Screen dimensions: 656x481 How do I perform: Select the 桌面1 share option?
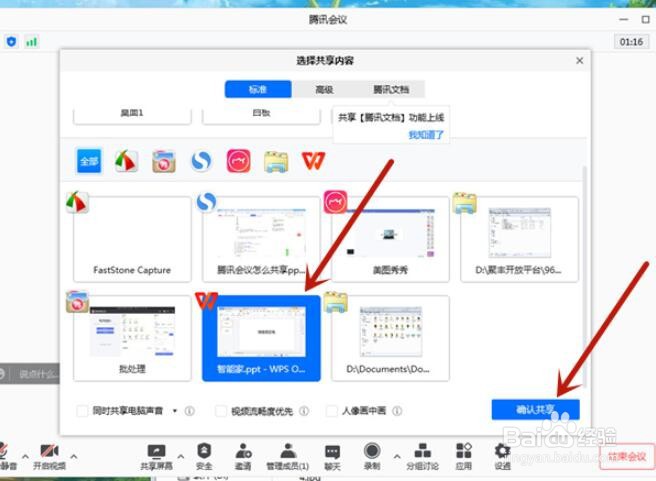pyautogui.click(x=132, y=116)
